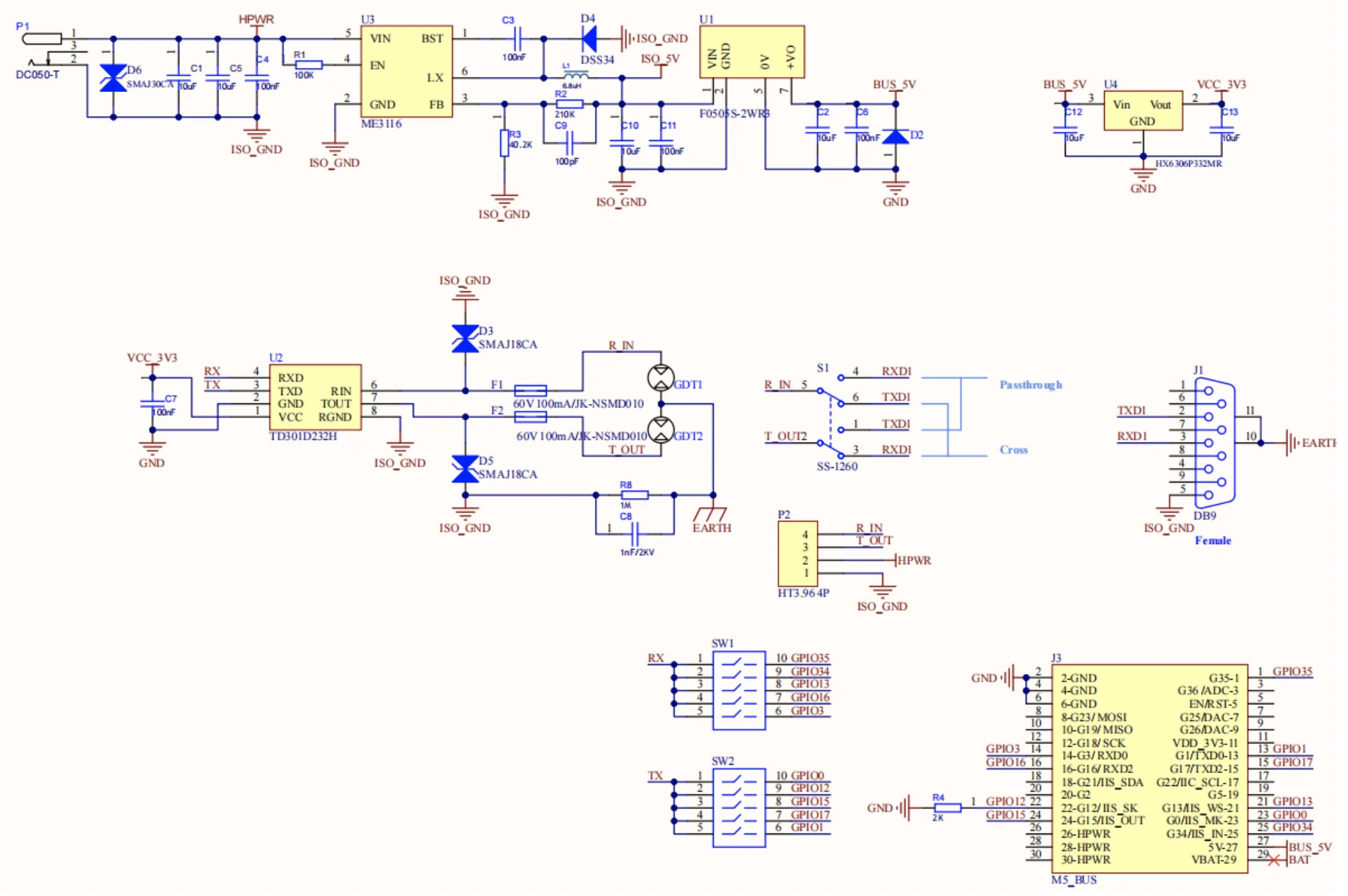Select the U4 HX6306P332MR regulator block
1348x896 pixels.
pyautogui.click(x=1143, y=111)
